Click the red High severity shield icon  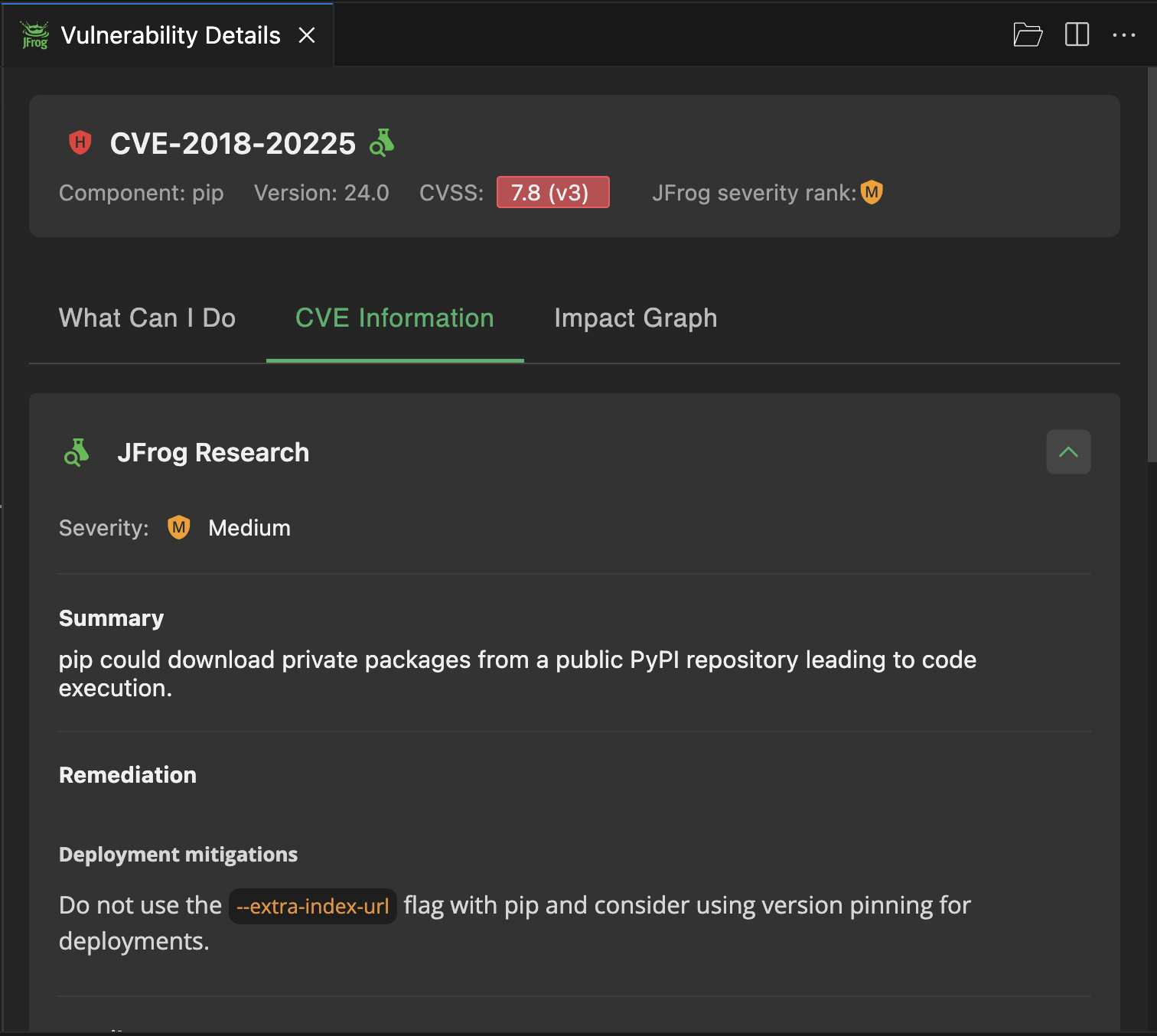pos(80,142)
